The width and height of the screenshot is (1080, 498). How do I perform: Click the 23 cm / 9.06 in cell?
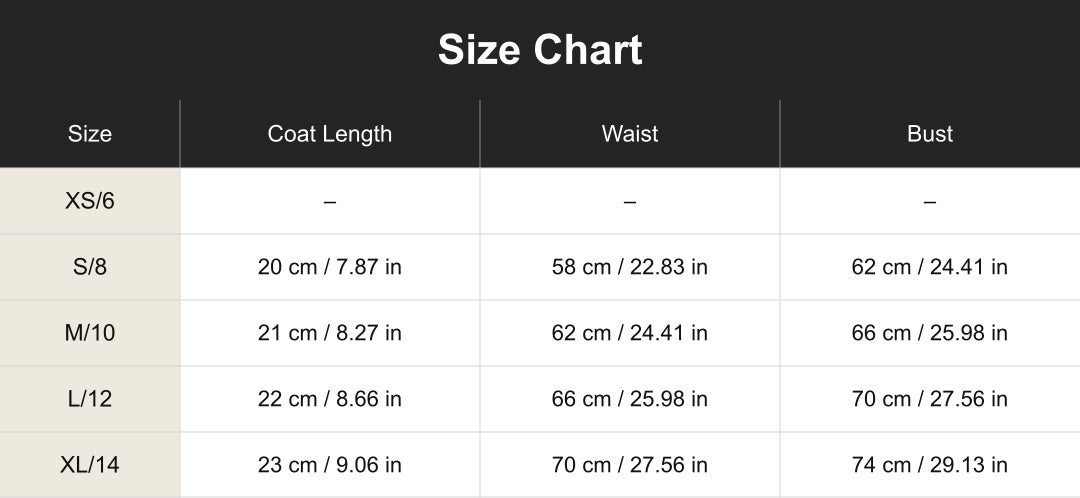click(329, 465)
